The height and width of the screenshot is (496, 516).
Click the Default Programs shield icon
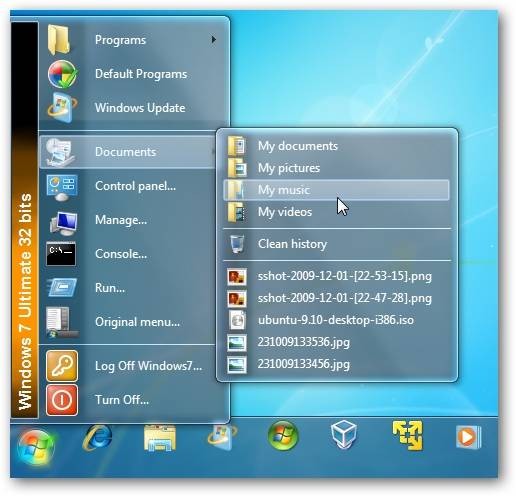click(x=62, y=74)
